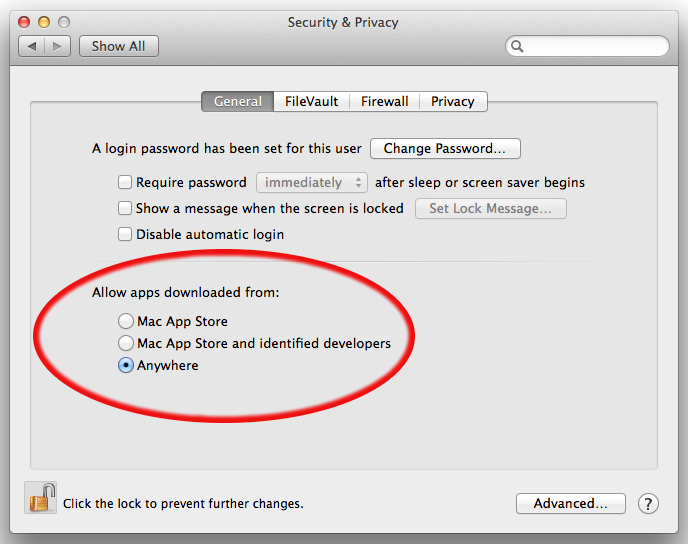Viewport: 688px width, 544px height.
Task: Go forward with the right arrow
Action: tap(57, 46)
